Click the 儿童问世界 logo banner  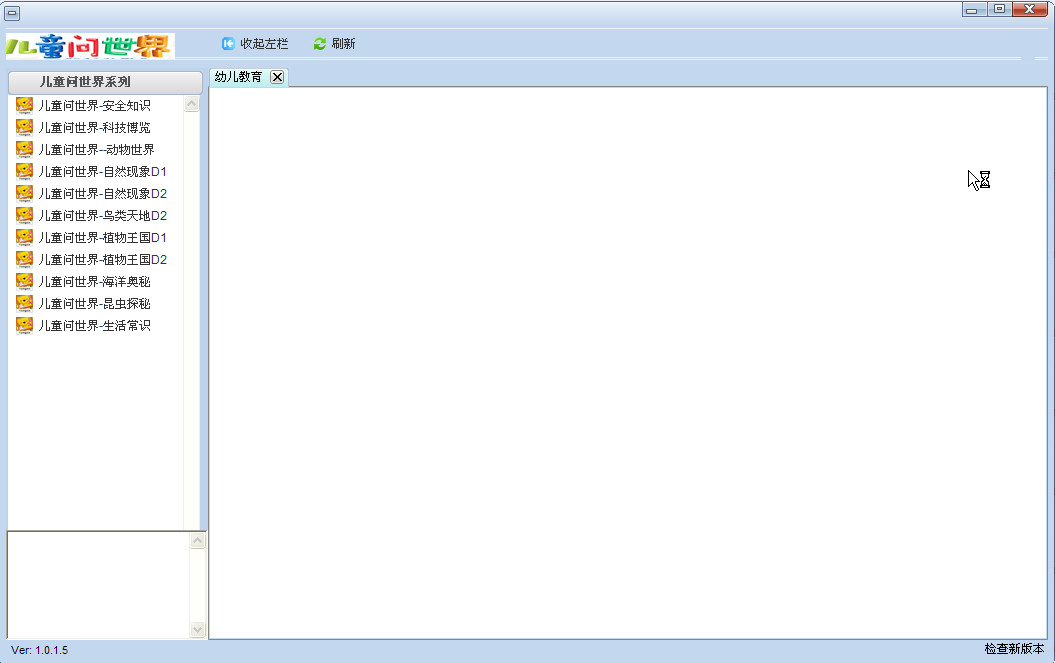pyautogui.click(x=90, y=46)
